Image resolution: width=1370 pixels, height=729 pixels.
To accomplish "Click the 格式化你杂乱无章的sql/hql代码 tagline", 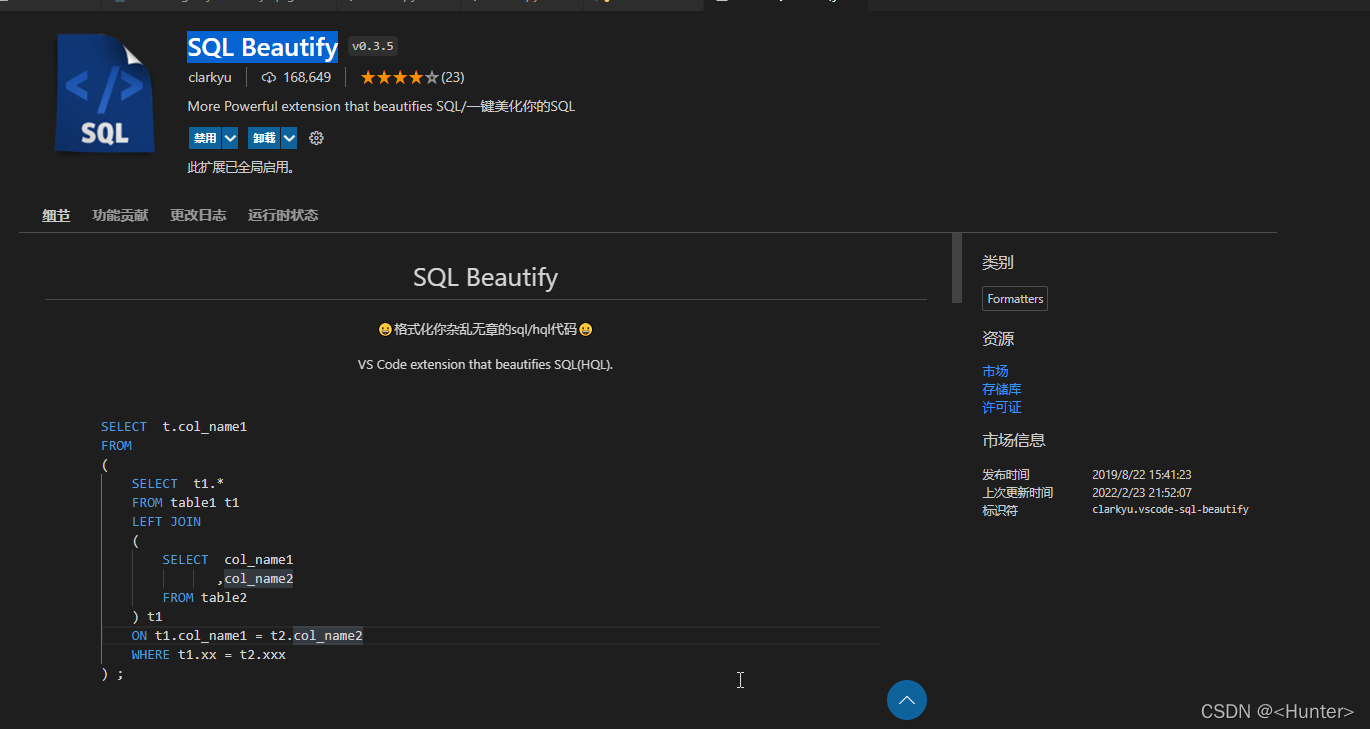I will pyautogui.click(x=485, y=329).
